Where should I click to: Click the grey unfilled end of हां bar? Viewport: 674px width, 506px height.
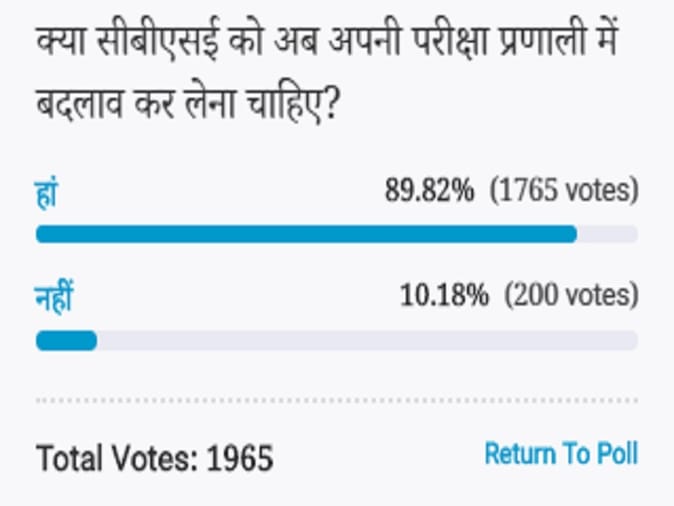coord(607,234)
